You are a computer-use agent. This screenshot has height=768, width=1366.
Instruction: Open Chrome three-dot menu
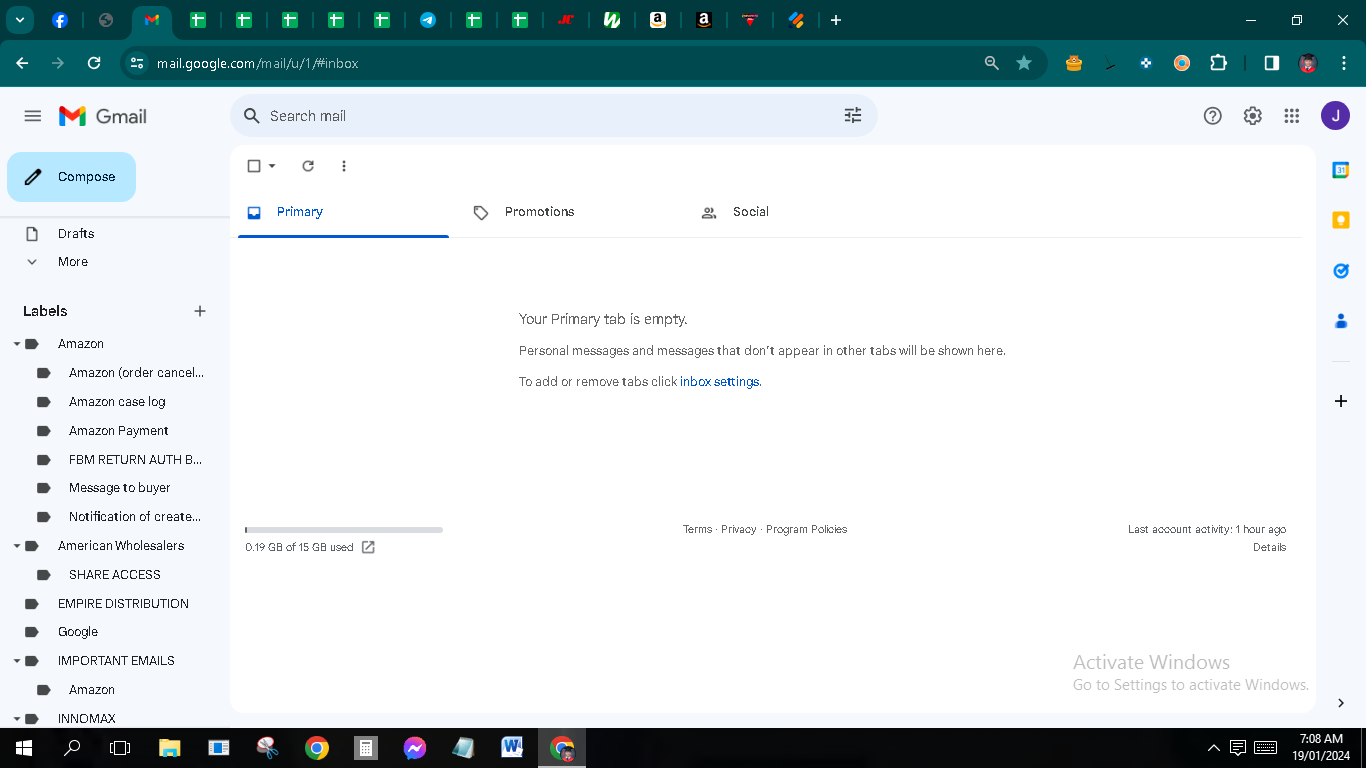1343,63
